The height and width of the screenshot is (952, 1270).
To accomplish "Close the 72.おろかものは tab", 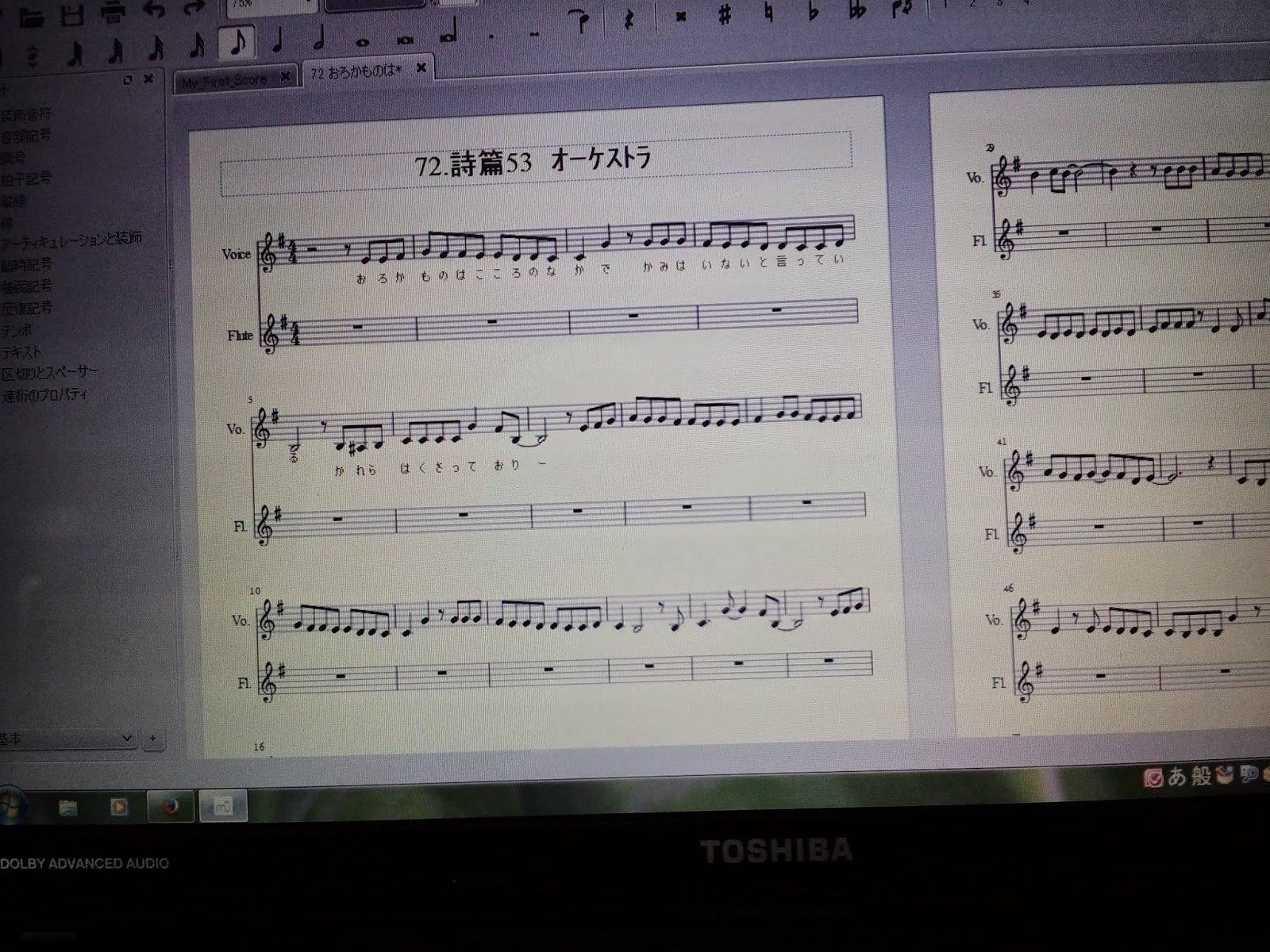I will pos(421,68).
